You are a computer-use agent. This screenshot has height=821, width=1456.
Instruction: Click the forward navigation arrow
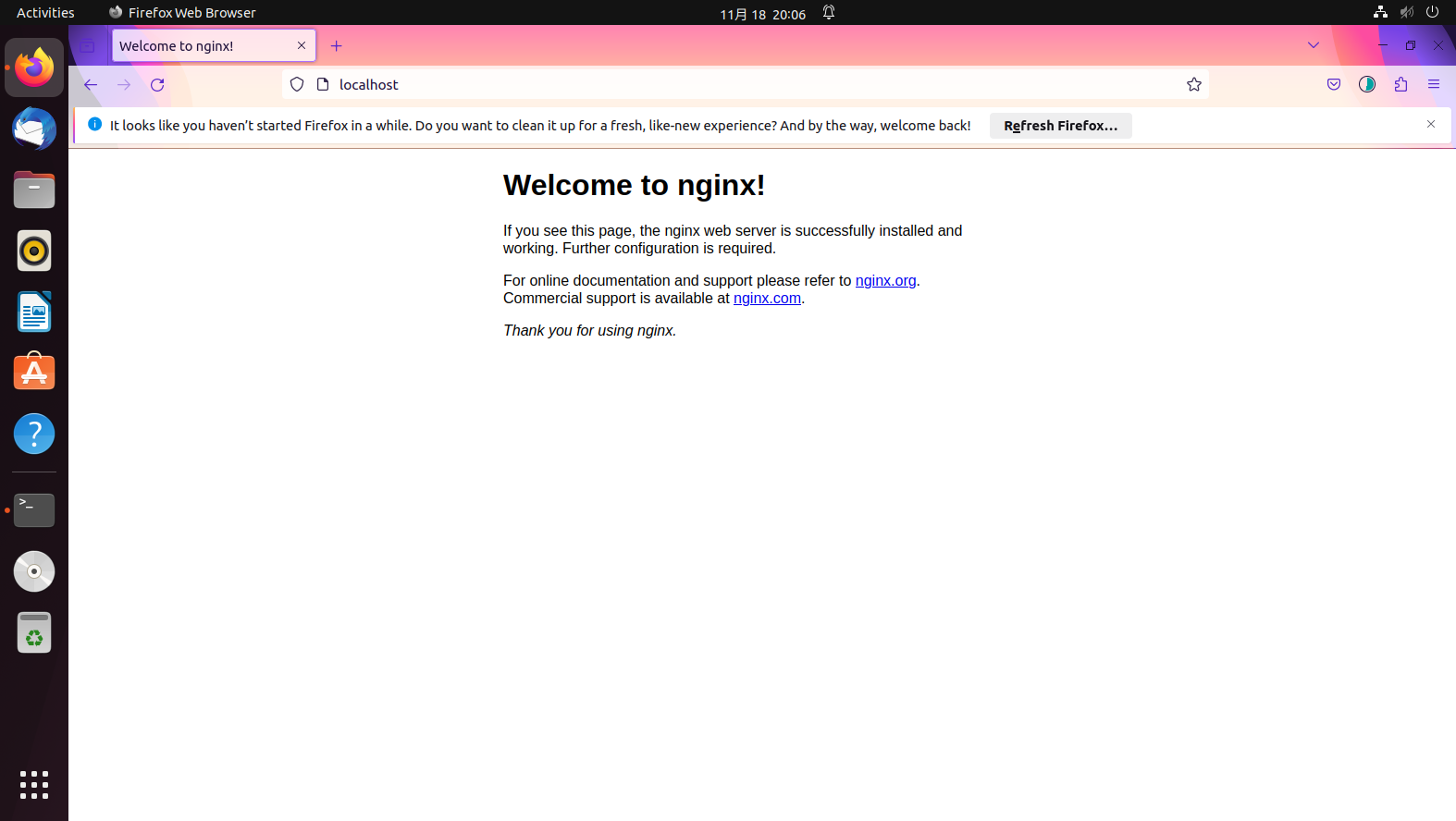tap(124, 85)
